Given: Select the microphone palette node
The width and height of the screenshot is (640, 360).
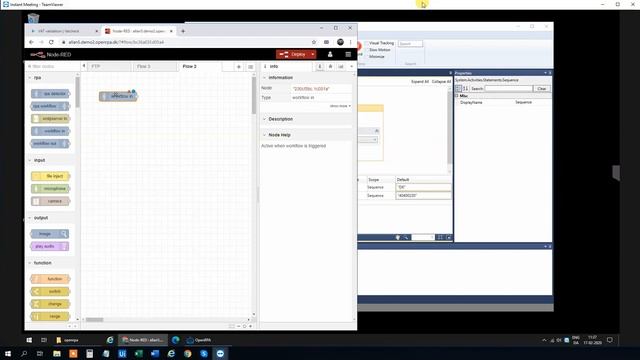Looking at the screenshot, I should [50, 189].
